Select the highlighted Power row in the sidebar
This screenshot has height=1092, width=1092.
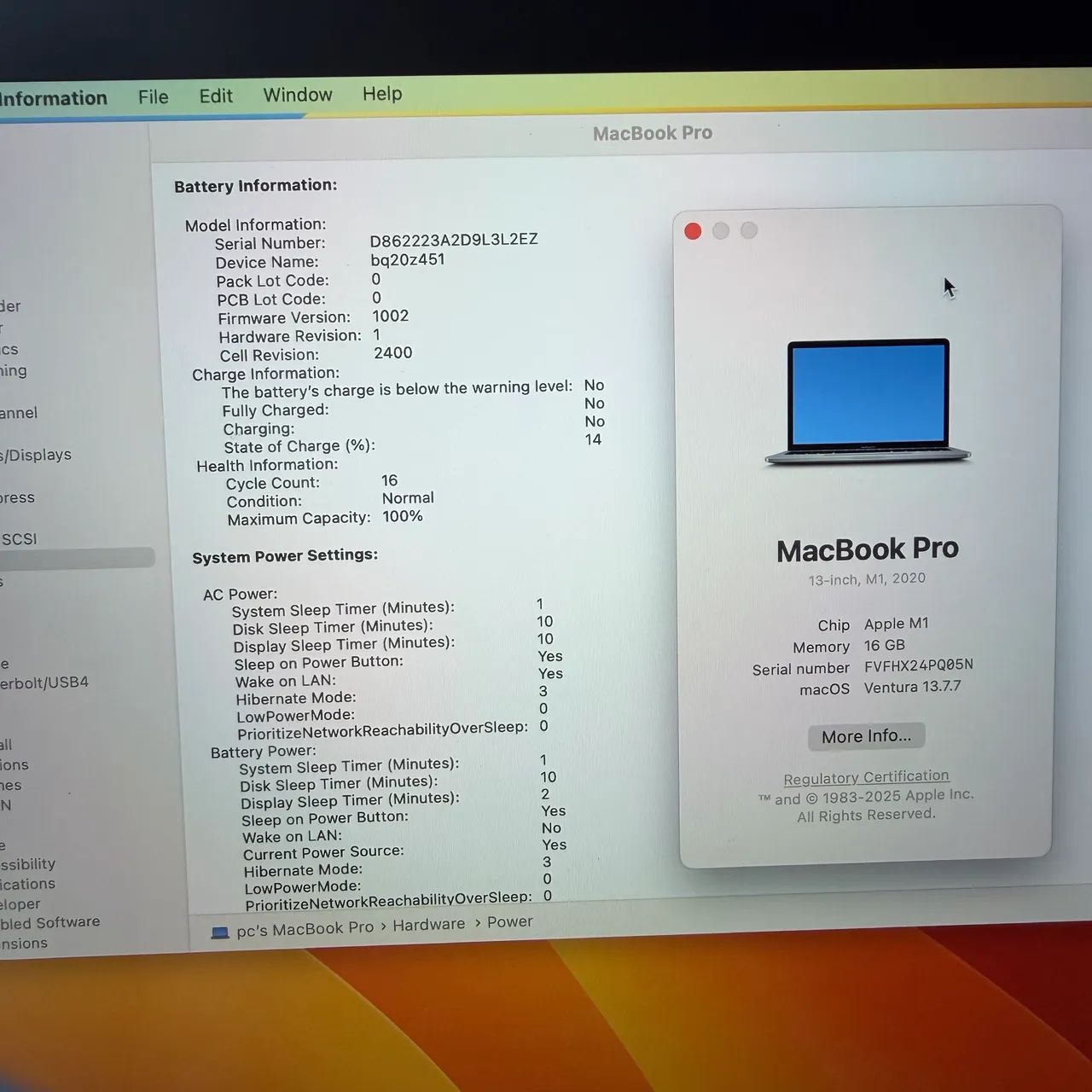click(77, 559)
